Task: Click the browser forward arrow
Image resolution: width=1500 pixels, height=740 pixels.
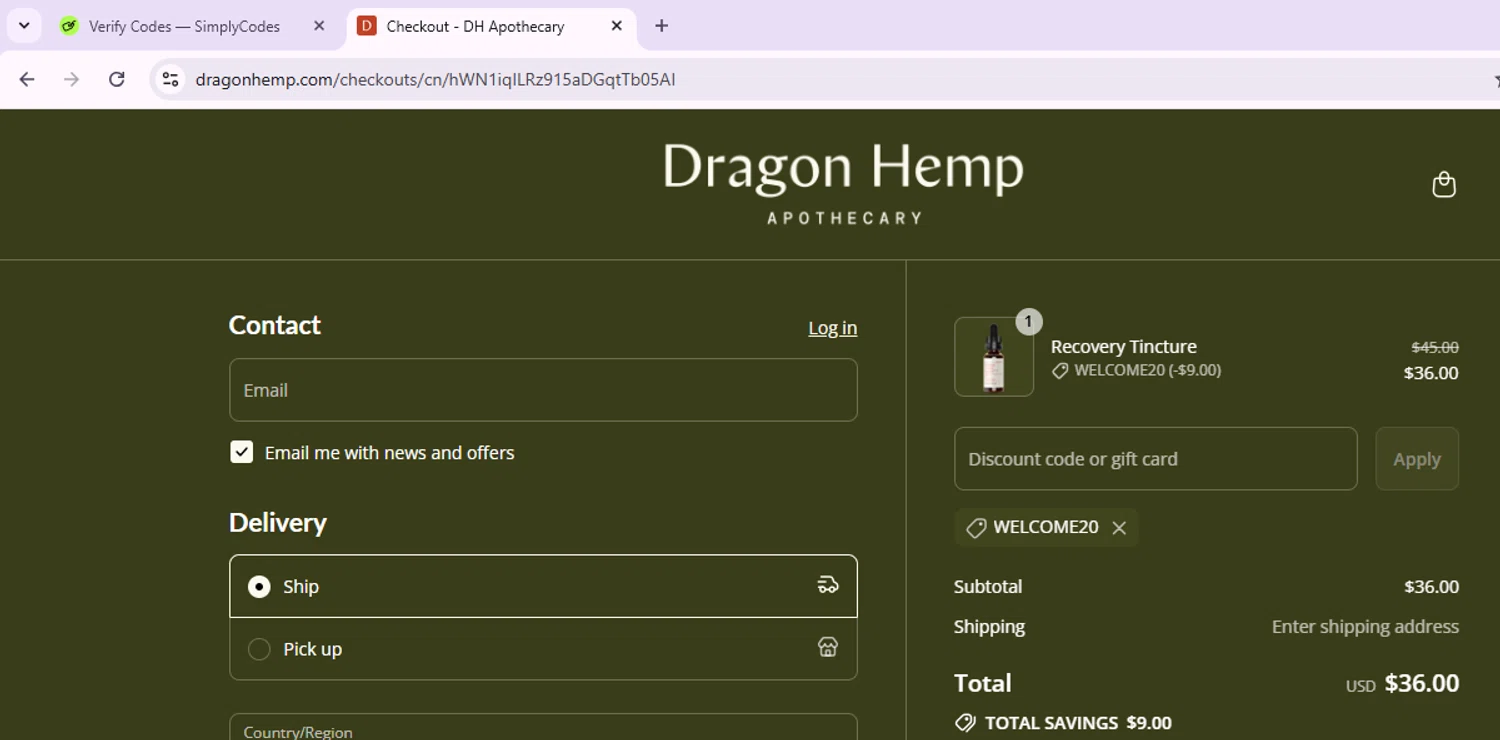Action: click(x=71, y=79)
